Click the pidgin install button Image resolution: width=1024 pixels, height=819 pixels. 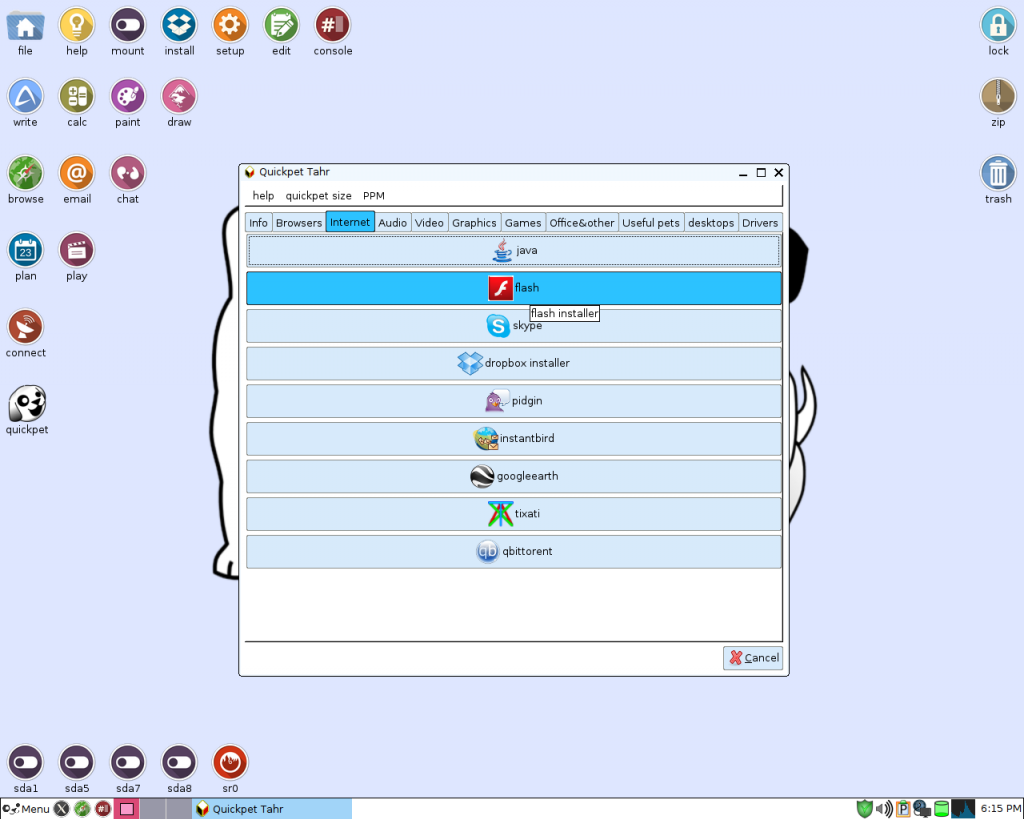(x=514, y=401)
